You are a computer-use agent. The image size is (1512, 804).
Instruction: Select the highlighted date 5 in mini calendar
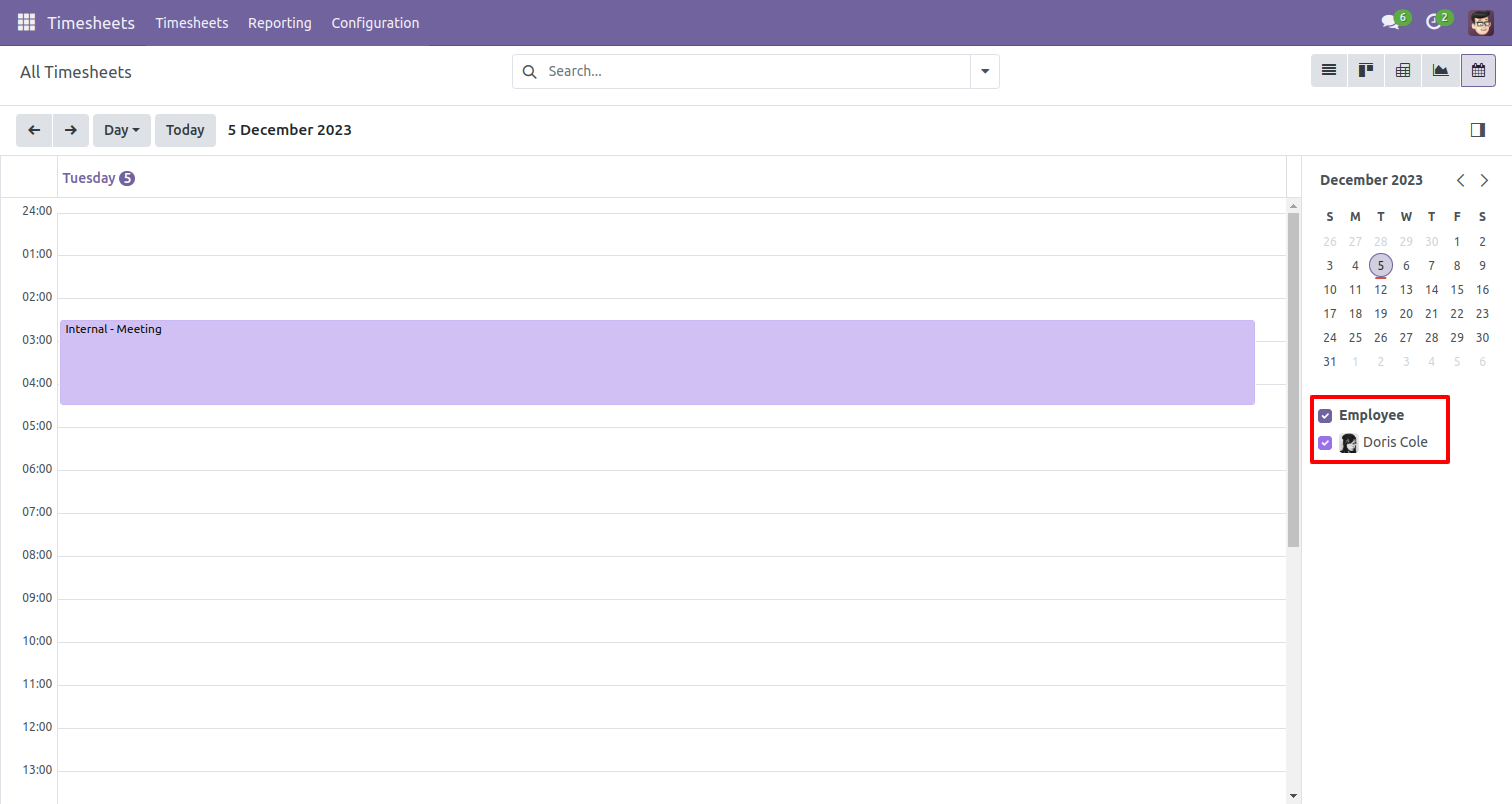1381,265
